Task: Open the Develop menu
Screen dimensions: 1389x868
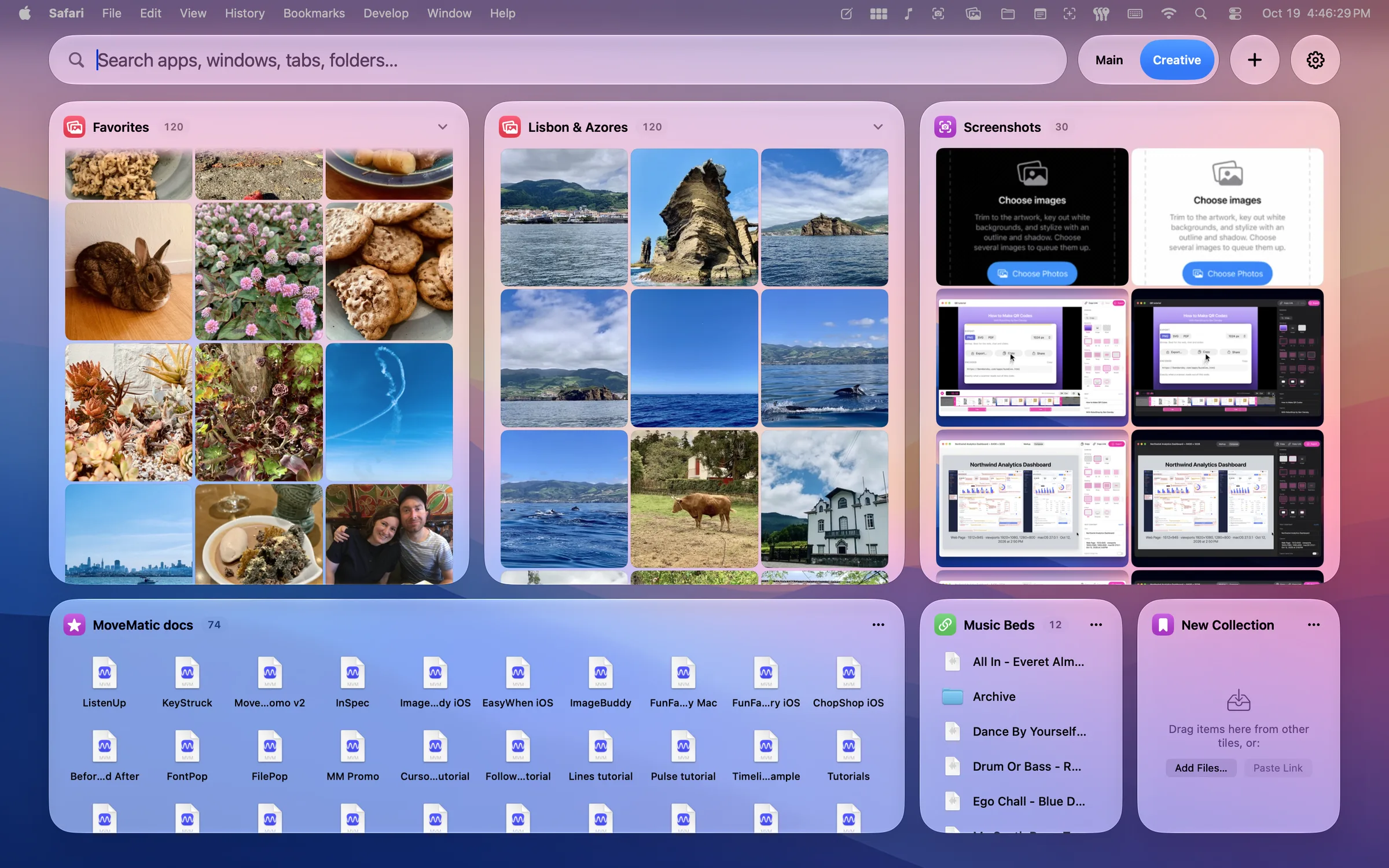Action: click(386, 13)
